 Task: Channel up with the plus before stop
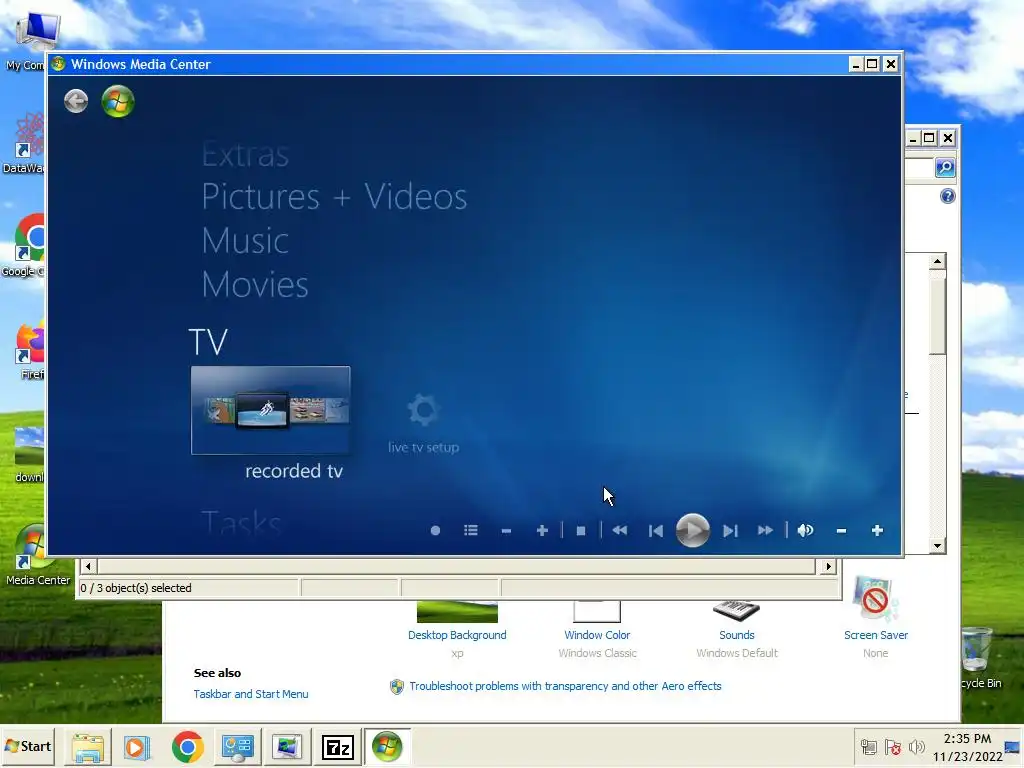point(542,531)
